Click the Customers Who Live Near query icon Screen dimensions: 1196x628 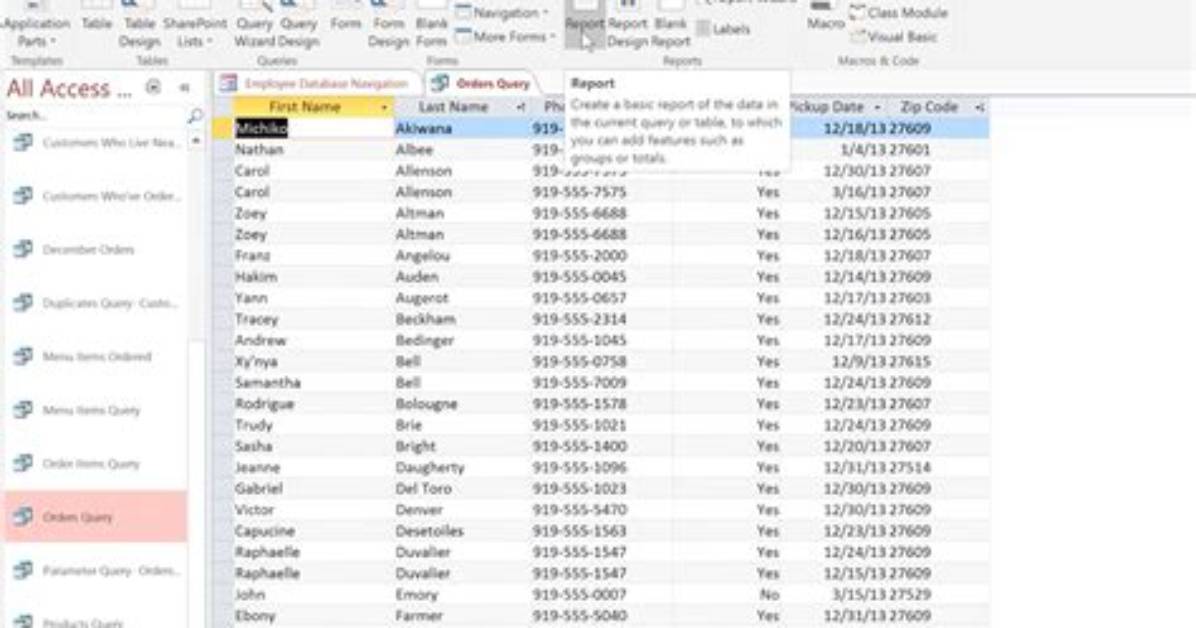[23, 142]
